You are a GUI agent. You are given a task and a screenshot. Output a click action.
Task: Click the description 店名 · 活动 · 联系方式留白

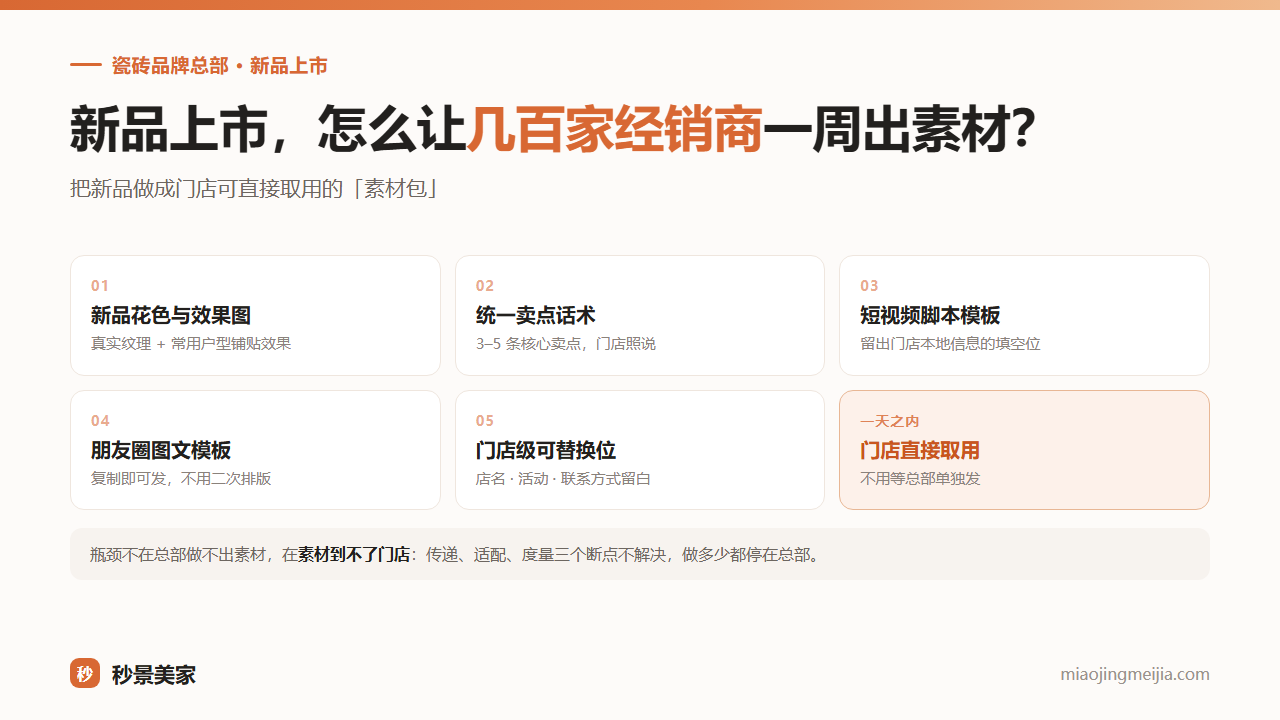(563, 479)
